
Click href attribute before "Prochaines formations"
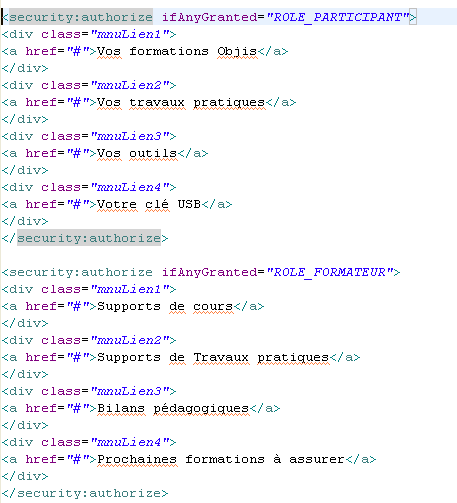coord(42,459)
